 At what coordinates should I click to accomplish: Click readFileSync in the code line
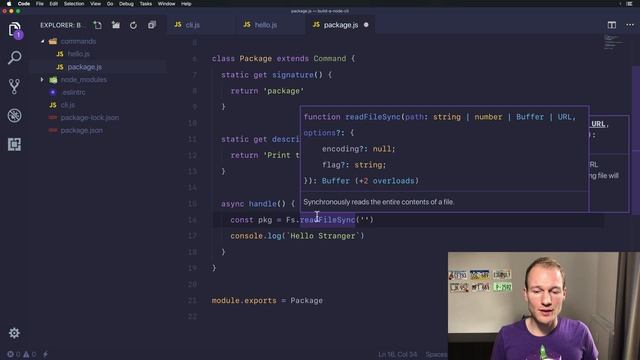[x=328, y=220]
